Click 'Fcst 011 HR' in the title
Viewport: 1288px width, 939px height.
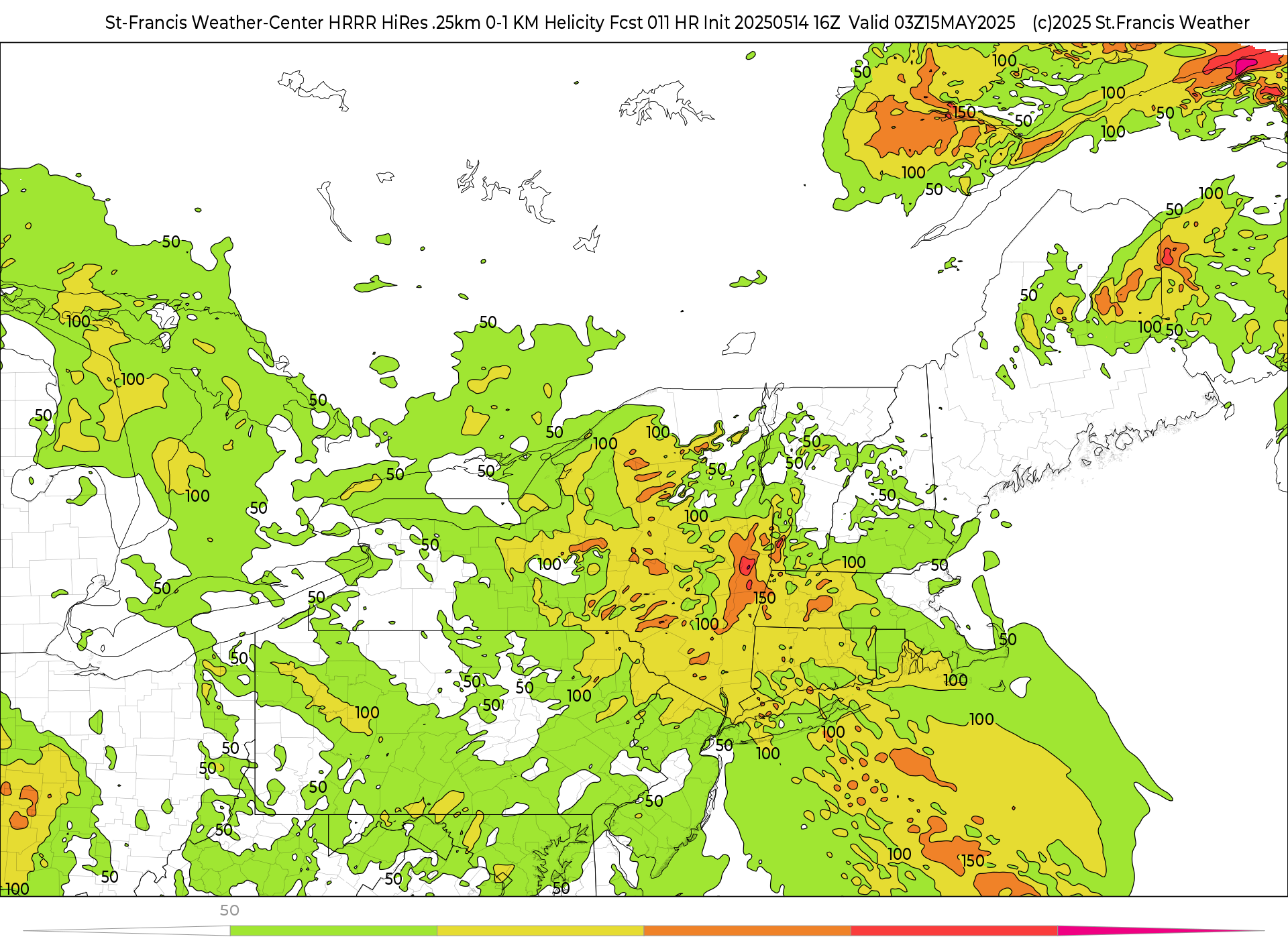[654, 23]
